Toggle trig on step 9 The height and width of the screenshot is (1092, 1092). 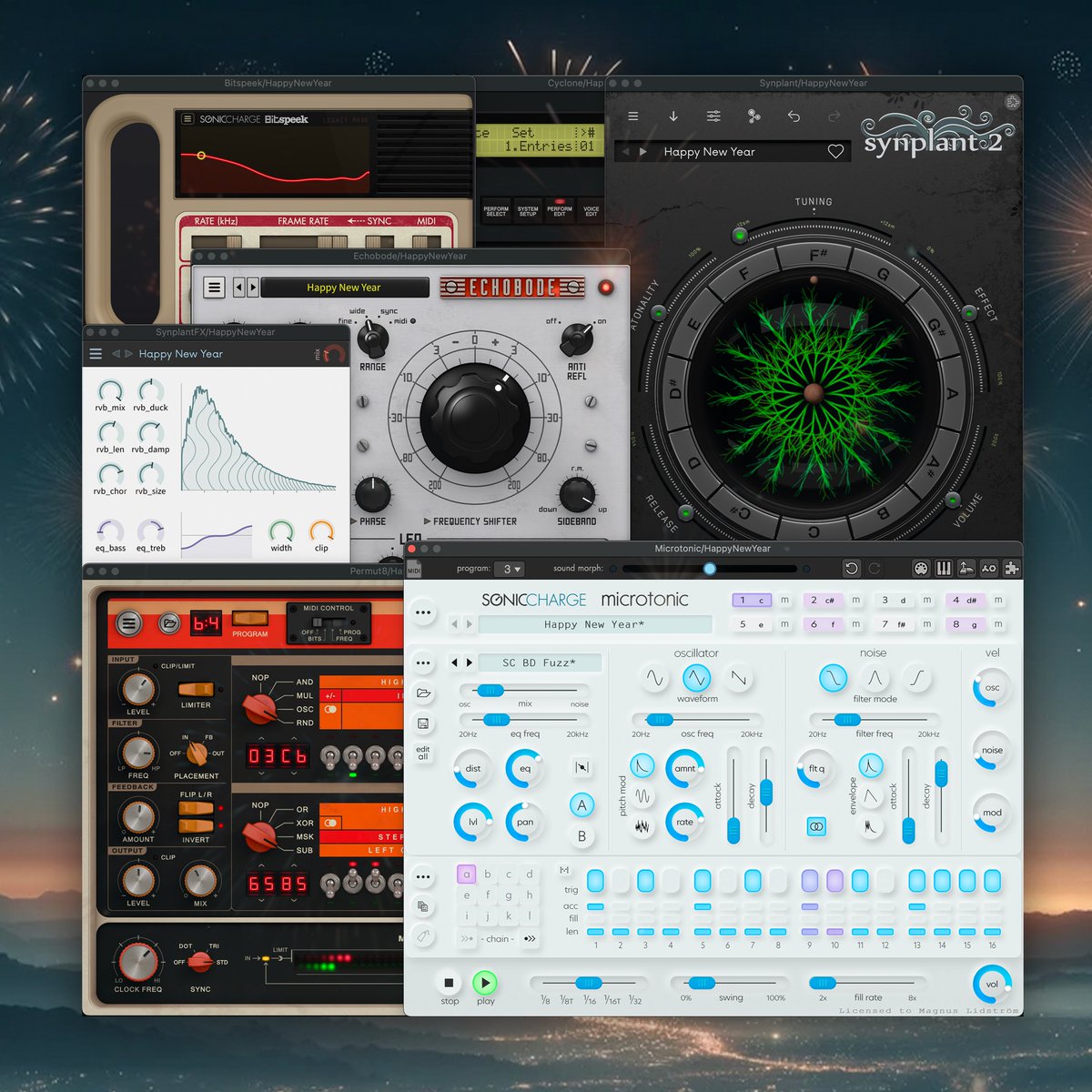pos(810,880)
